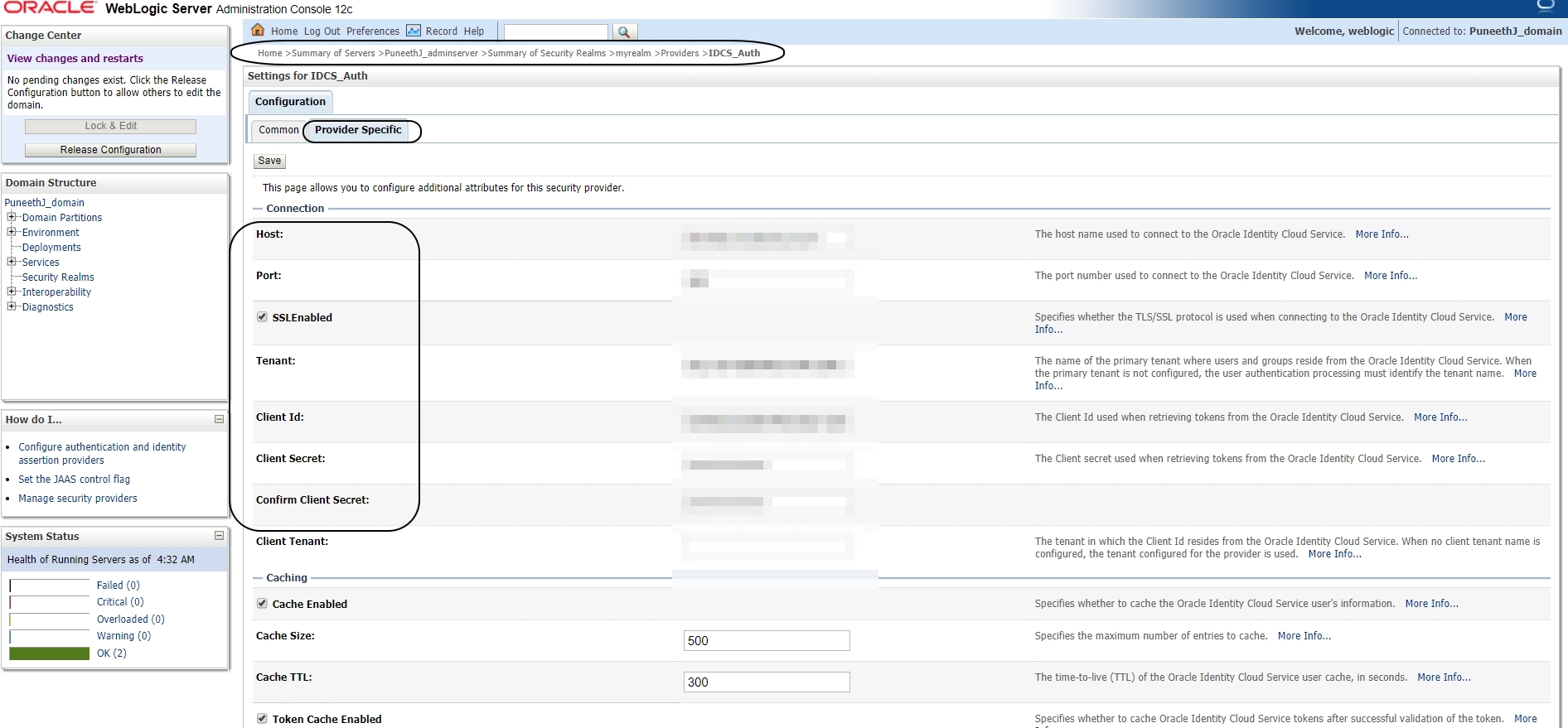The image size is (1568, 728).
Task: Open More Info link for Client Tenant
Action: [x=1335, y=554]
